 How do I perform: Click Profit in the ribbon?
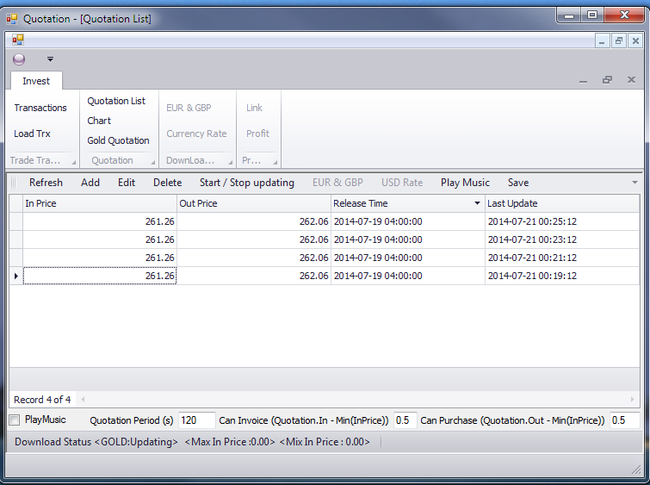(x=257, y=133)
